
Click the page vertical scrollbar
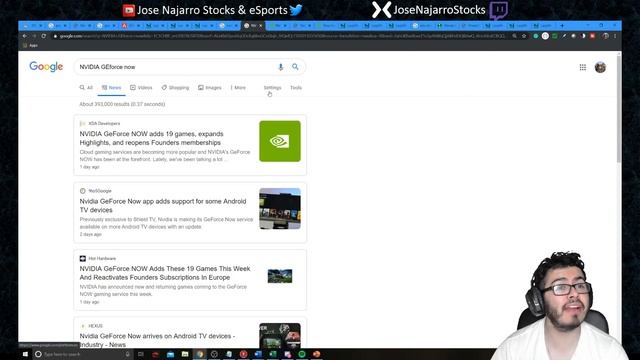pyautogui.click(x=619, y=110)
